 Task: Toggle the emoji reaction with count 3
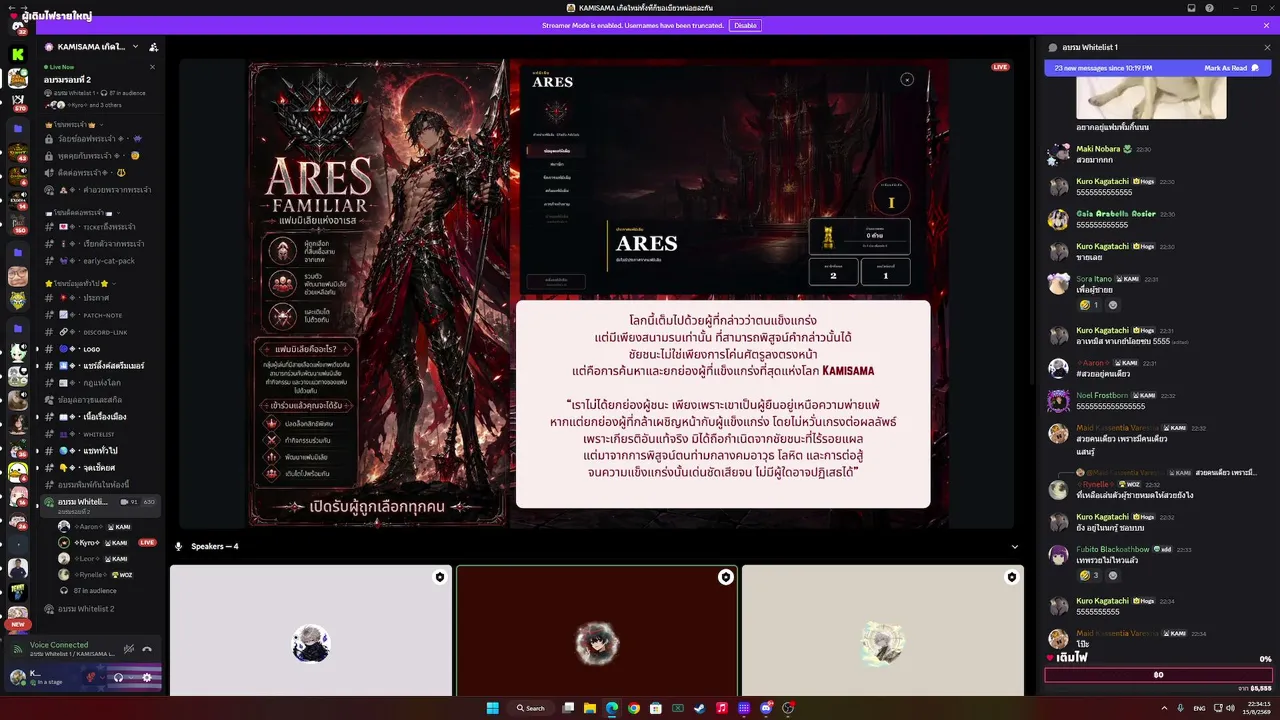(1089, 575)
